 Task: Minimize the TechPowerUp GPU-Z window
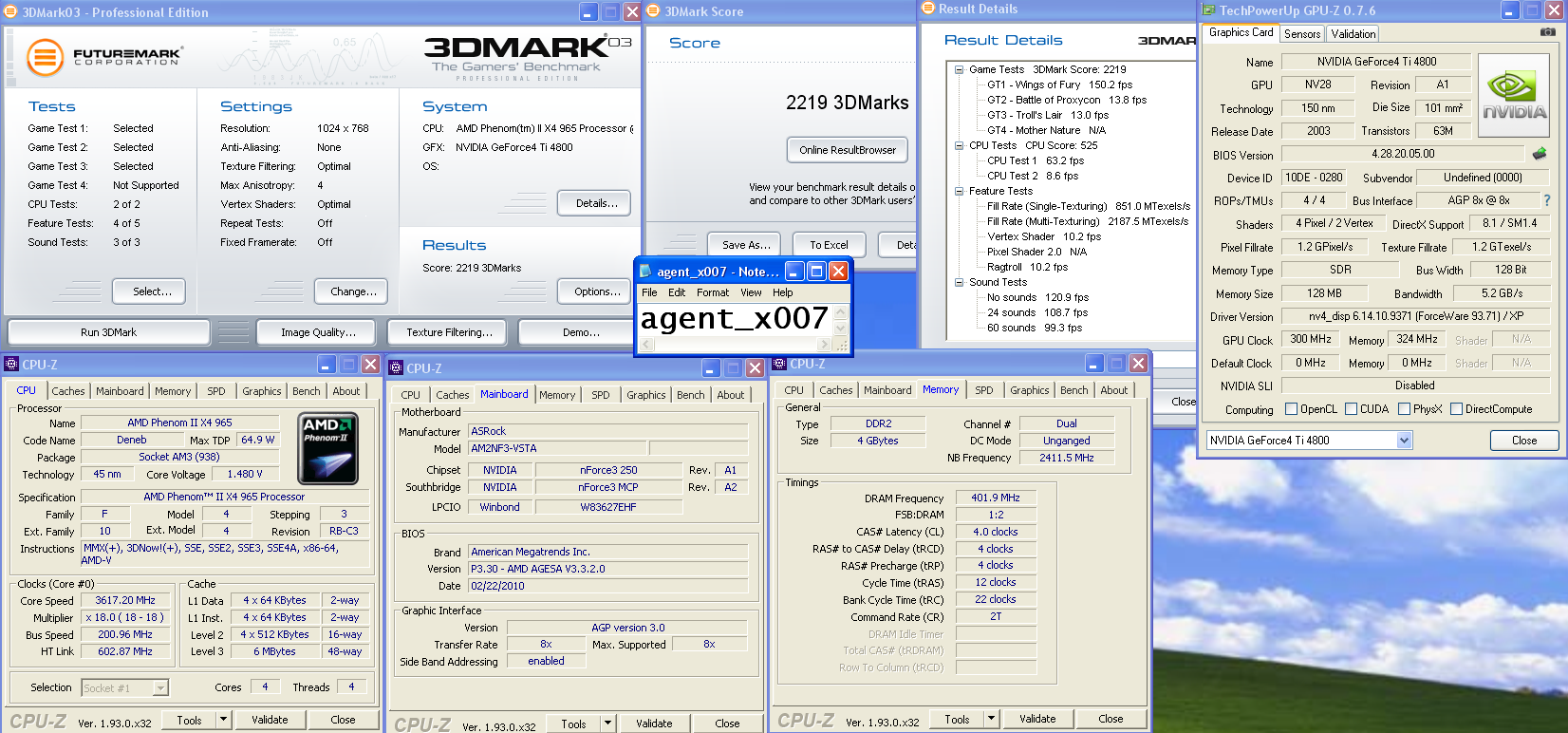pos(1511,10)
